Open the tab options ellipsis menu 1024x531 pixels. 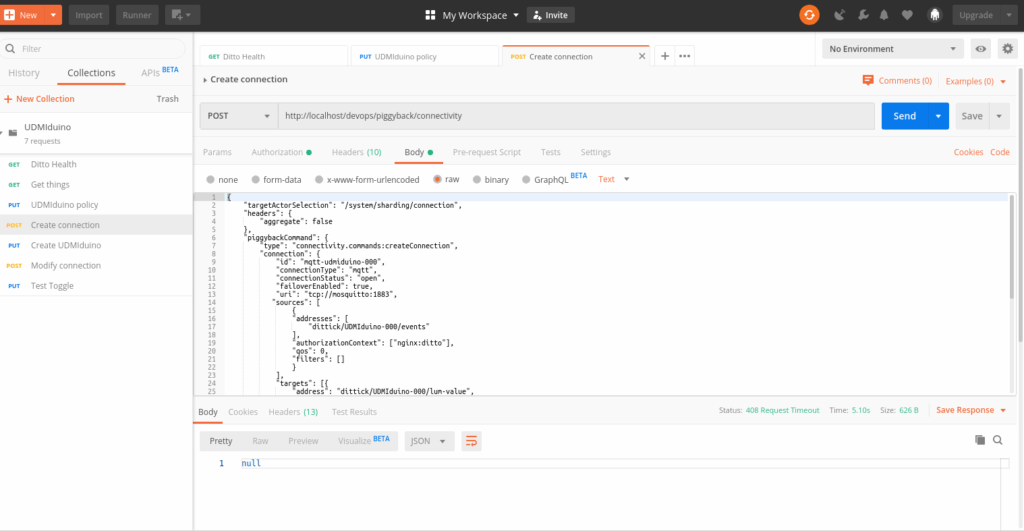tap(684, 56)
